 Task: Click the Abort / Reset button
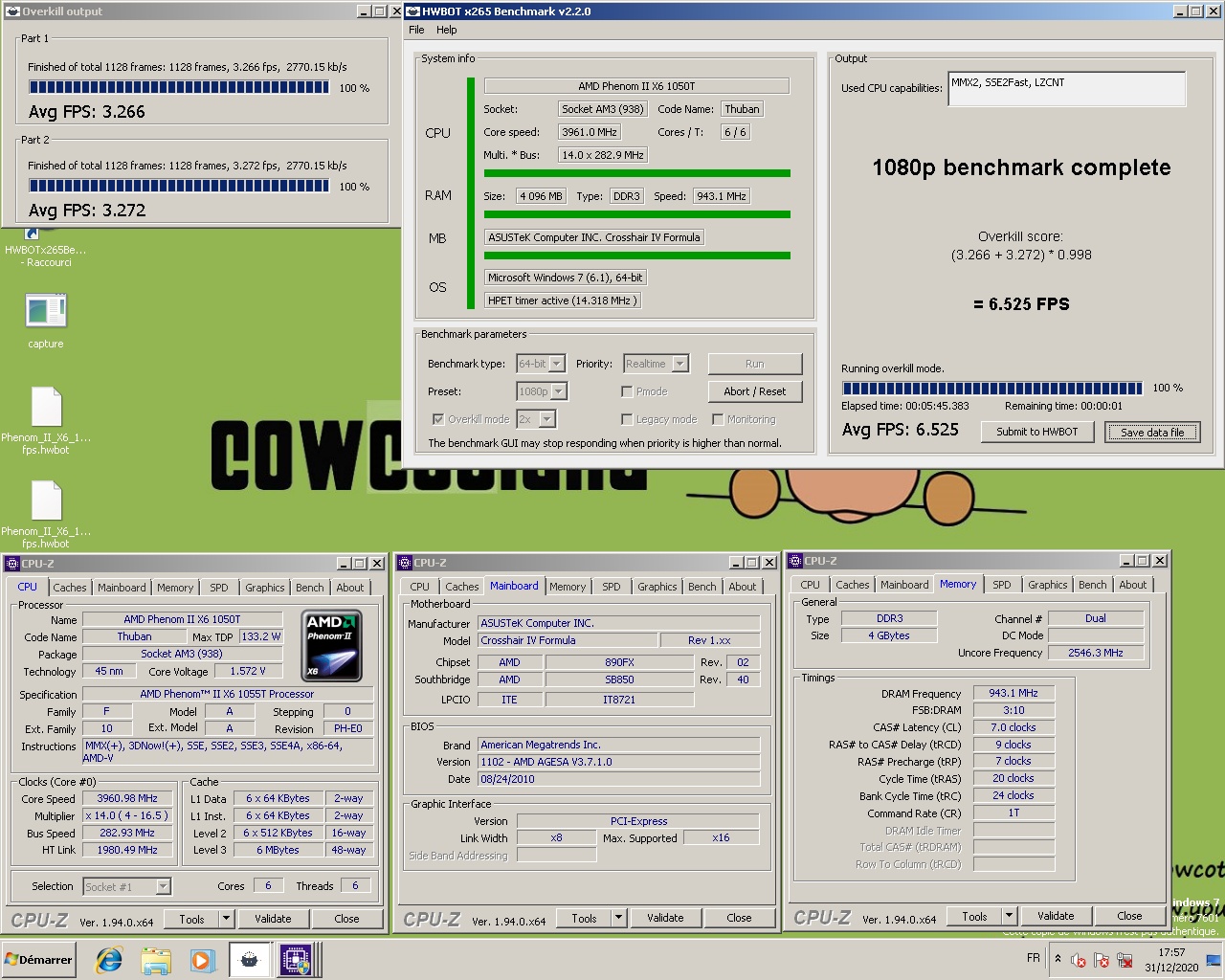(x=755, y=391)
